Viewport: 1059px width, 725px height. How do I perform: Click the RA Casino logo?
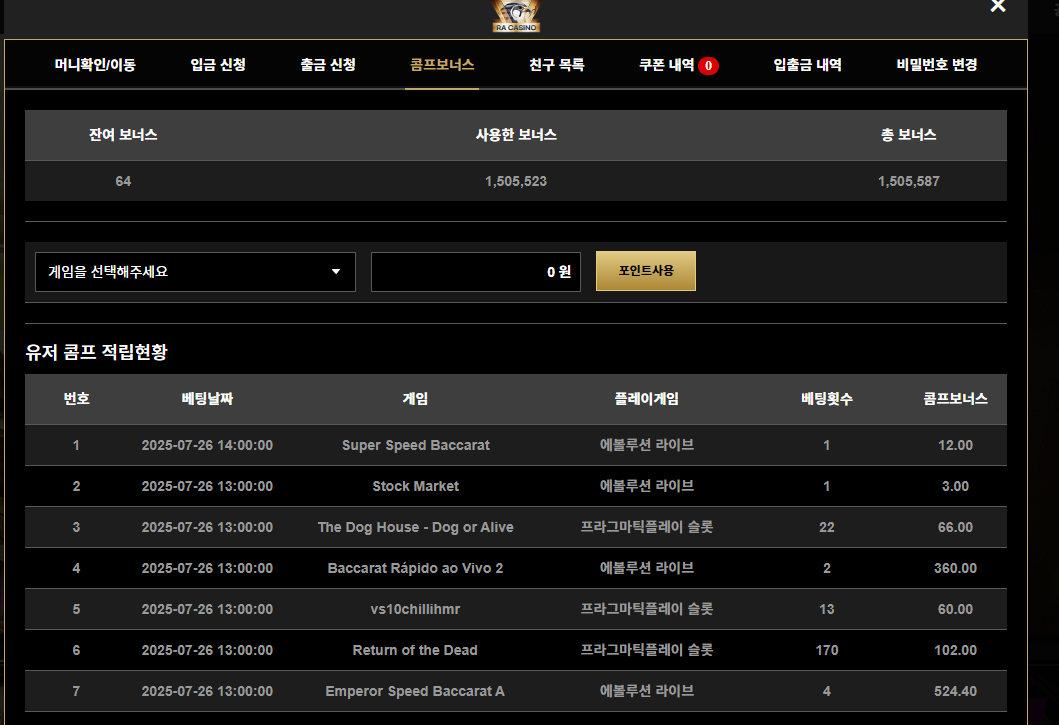(516, 16)
